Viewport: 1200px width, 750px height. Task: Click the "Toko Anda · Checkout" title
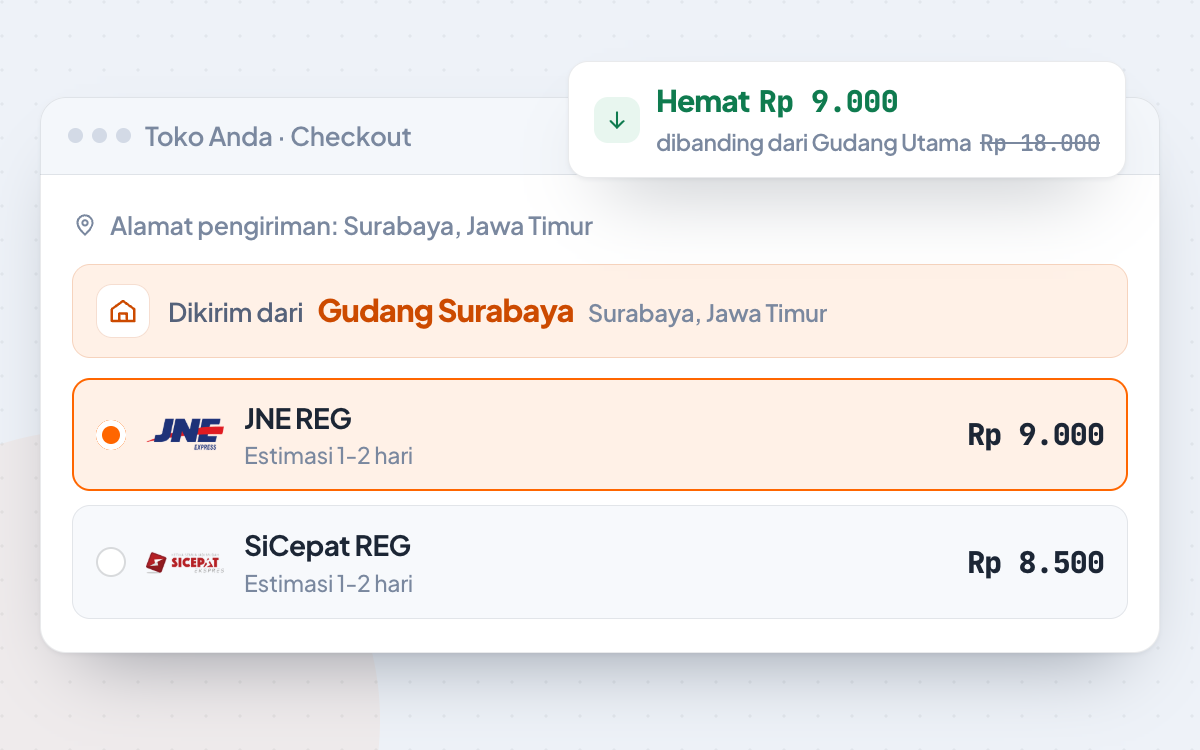point(278,136)
